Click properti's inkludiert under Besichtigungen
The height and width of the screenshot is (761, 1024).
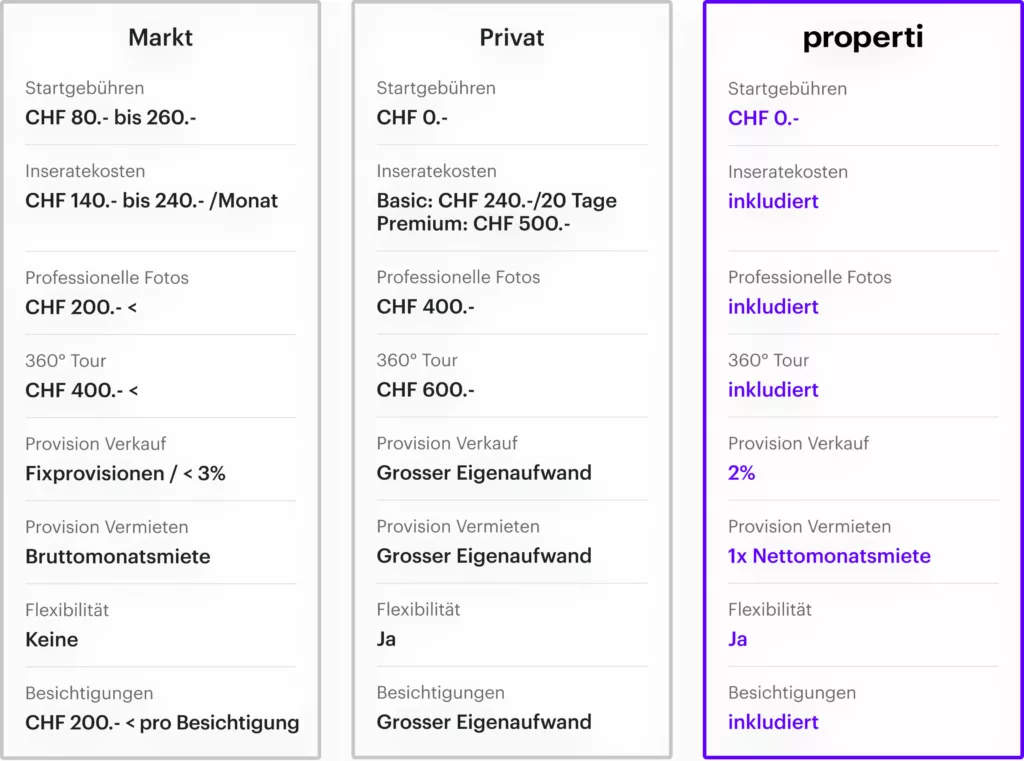773,722
